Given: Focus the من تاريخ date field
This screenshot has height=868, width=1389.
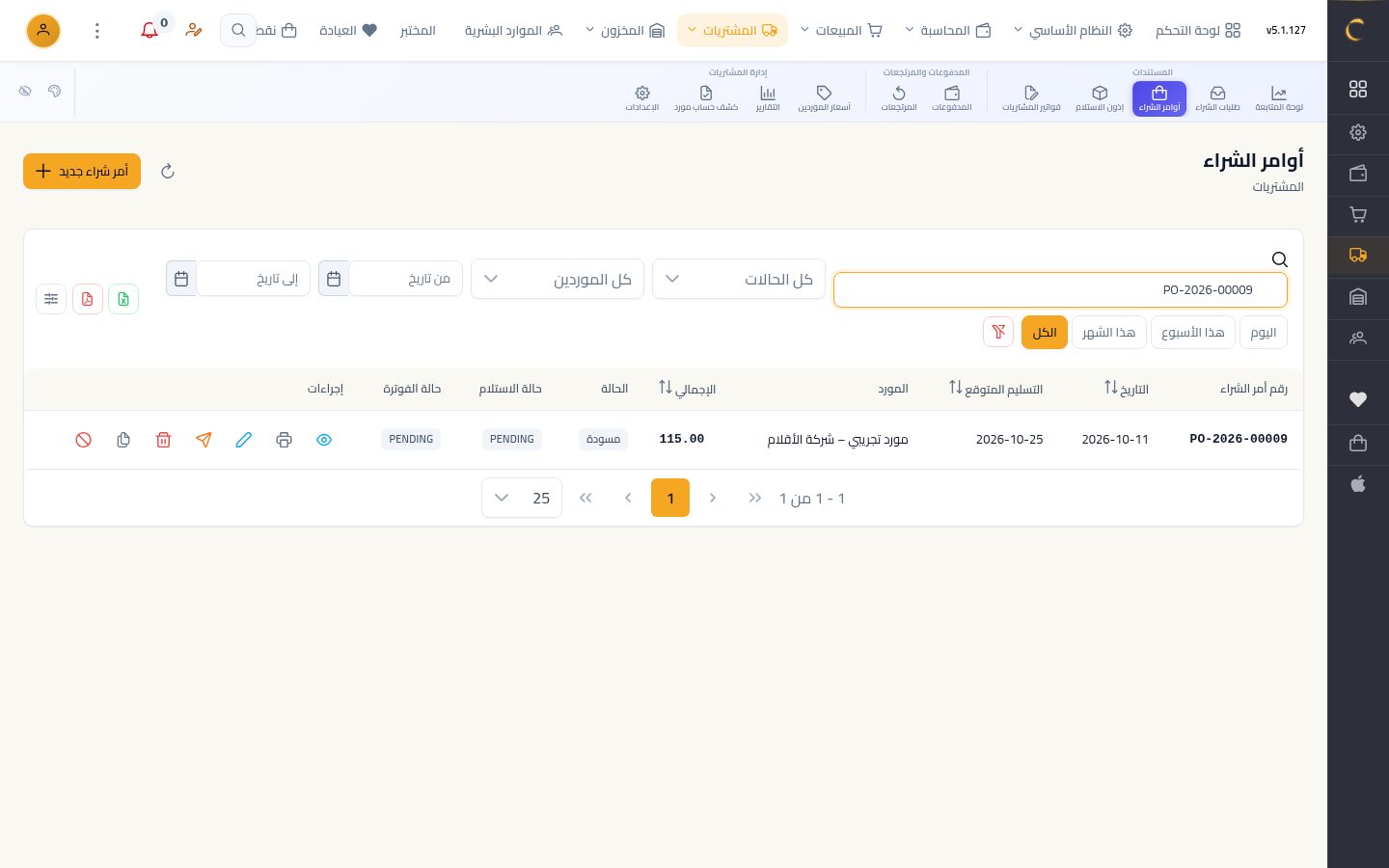Looking at the screenshot, I should (405, 279).
